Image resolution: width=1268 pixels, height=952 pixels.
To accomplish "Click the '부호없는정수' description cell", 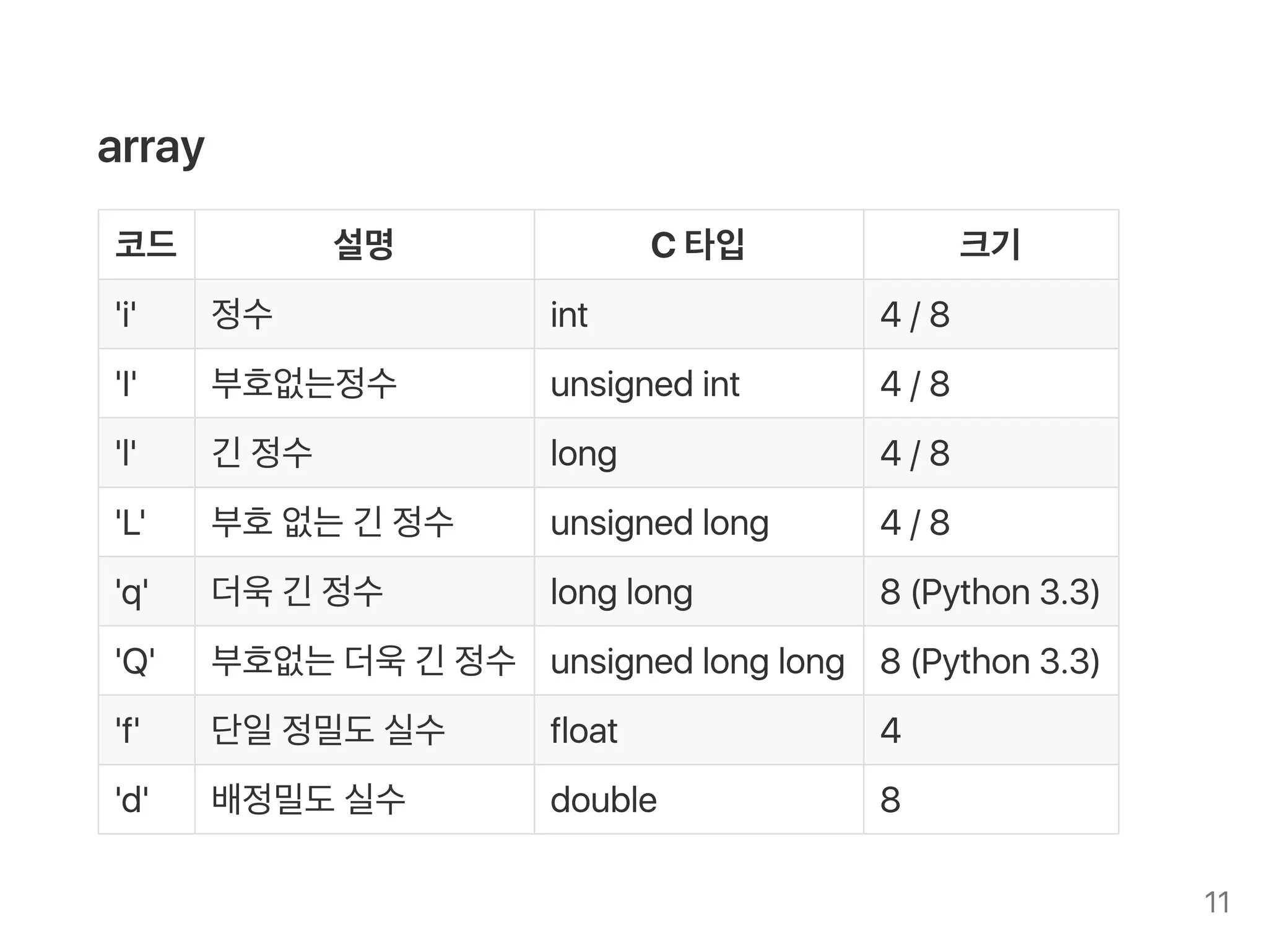I will tap(304, 384).
